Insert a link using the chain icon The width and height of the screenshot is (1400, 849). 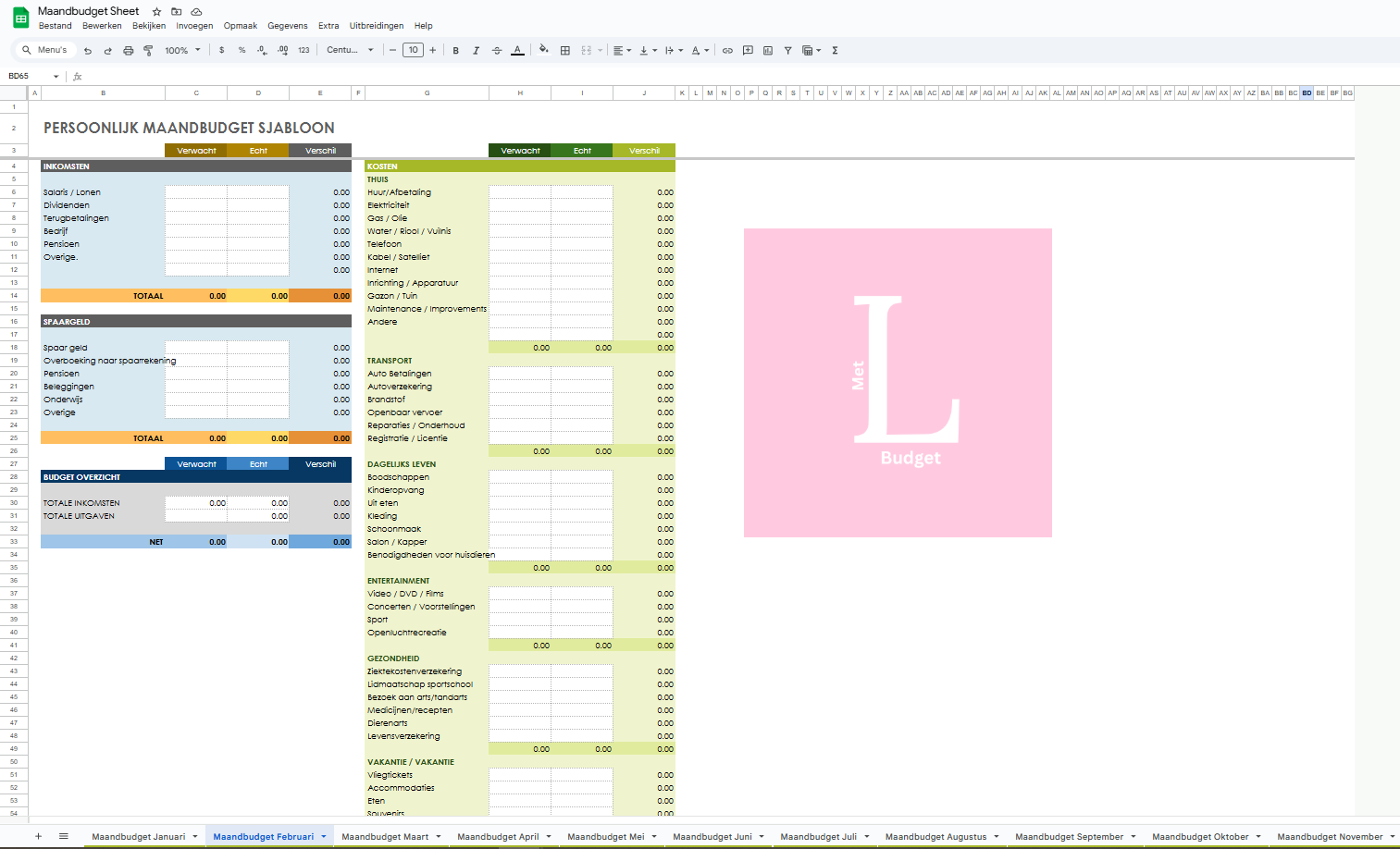[727, 51]
